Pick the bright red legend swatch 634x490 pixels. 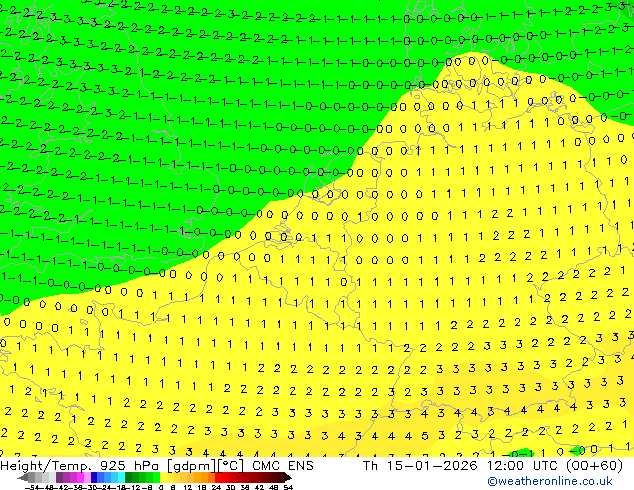click(218, 478)
